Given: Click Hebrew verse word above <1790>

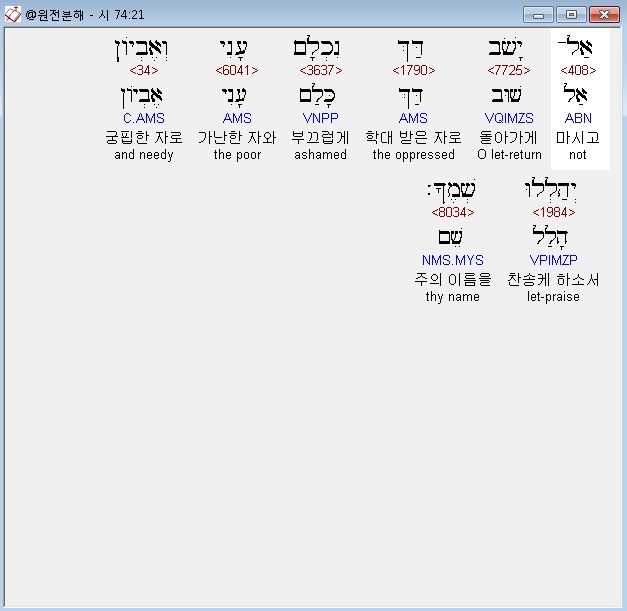Looking at the screenshot, I should tap(411, 50).
